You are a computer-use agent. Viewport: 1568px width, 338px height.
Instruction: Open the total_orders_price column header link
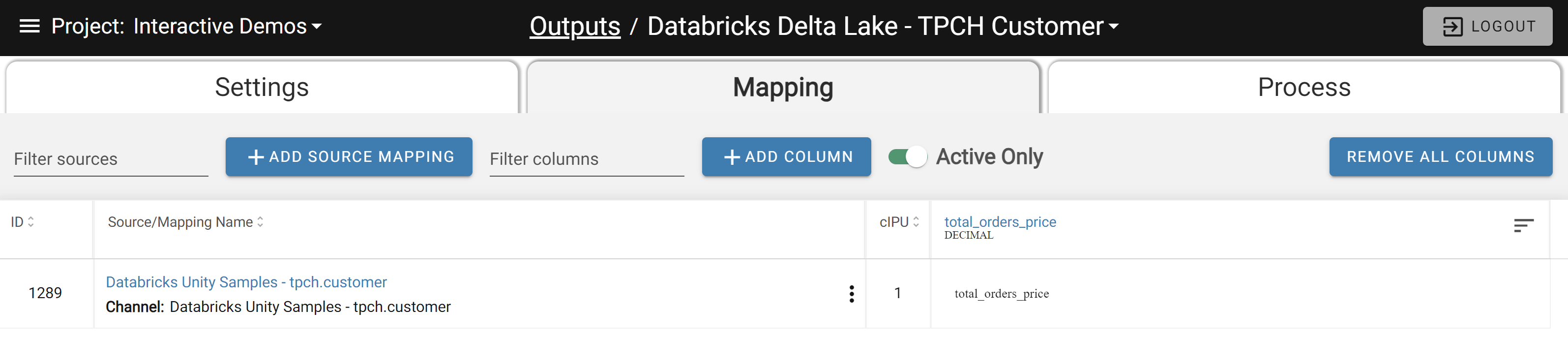[x=1000, y=222]
